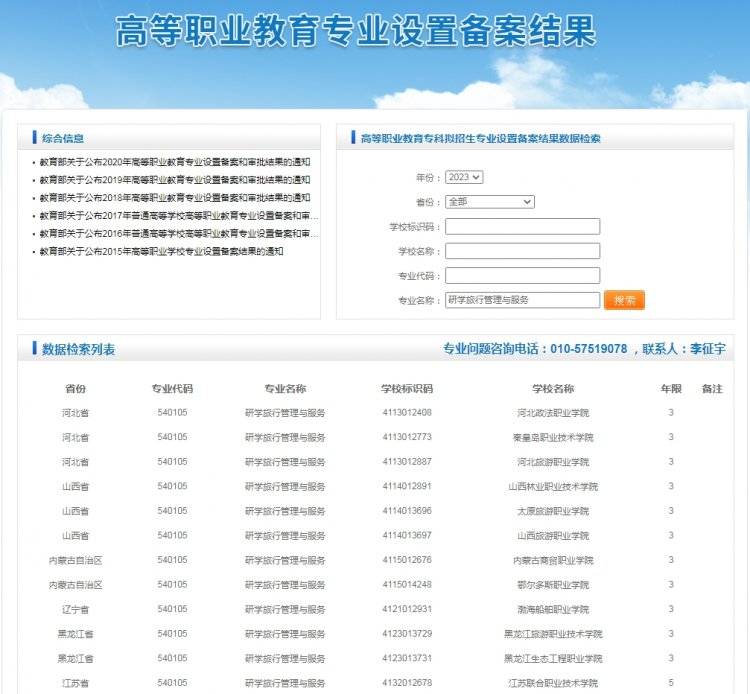Screen dimensions: 750x694
Task: Select school 黑龙江旅游职业技术学院
Action: pos(553,634)
